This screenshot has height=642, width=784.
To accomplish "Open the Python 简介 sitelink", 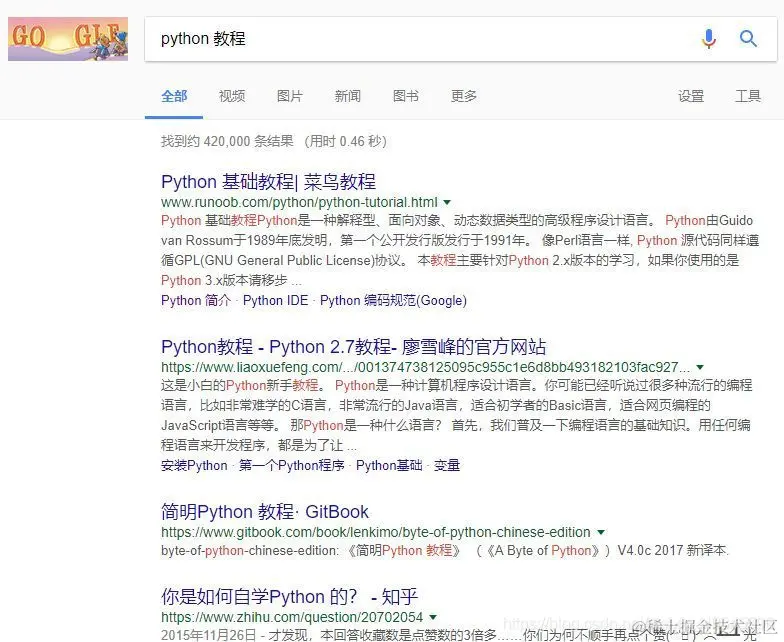I will 196,300.
